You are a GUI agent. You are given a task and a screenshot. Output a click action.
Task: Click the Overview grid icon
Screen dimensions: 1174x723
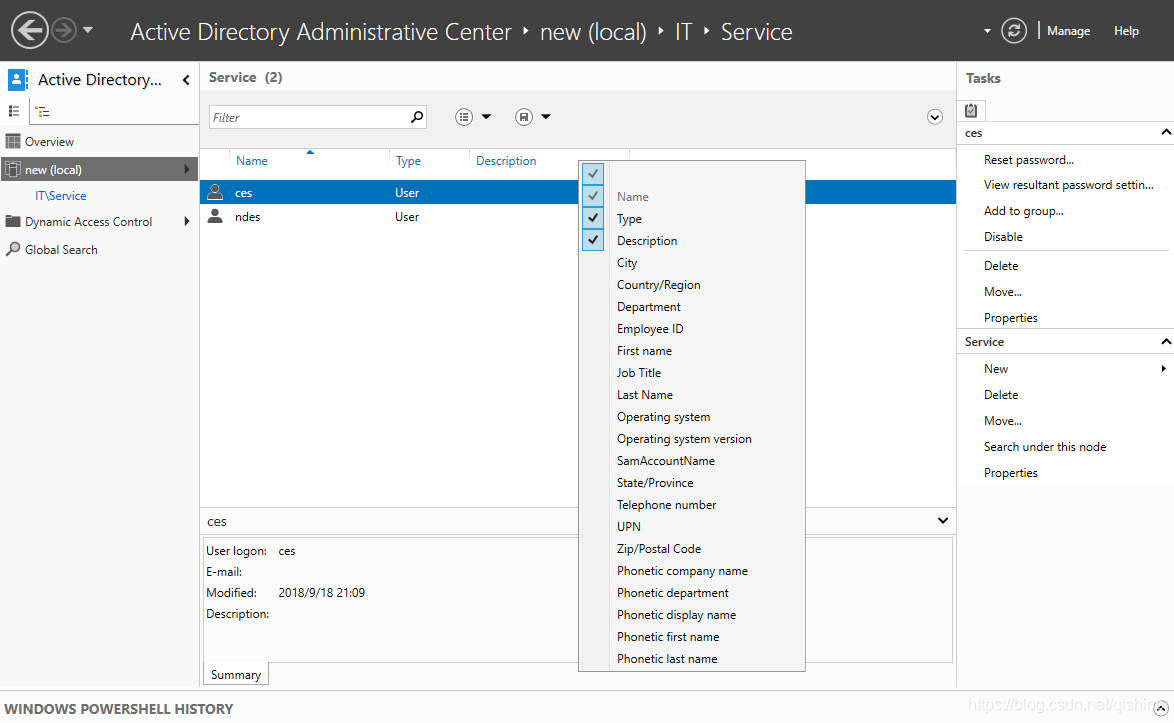(x=13, y=141)
